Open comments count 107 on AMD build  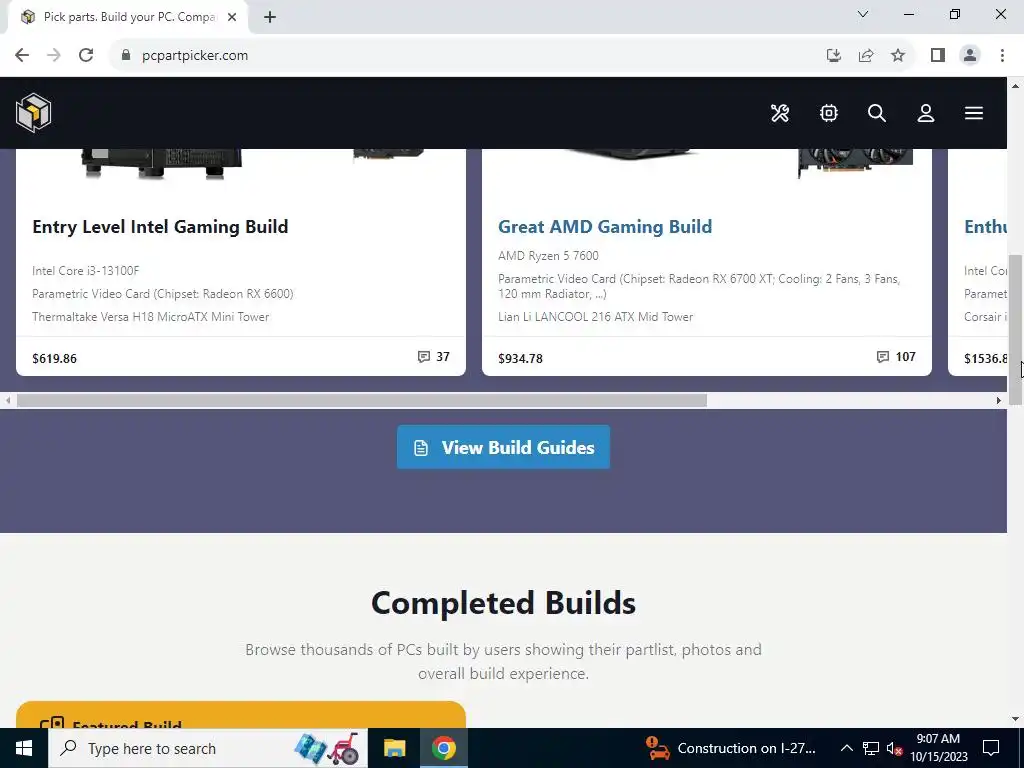pos(896,357)
